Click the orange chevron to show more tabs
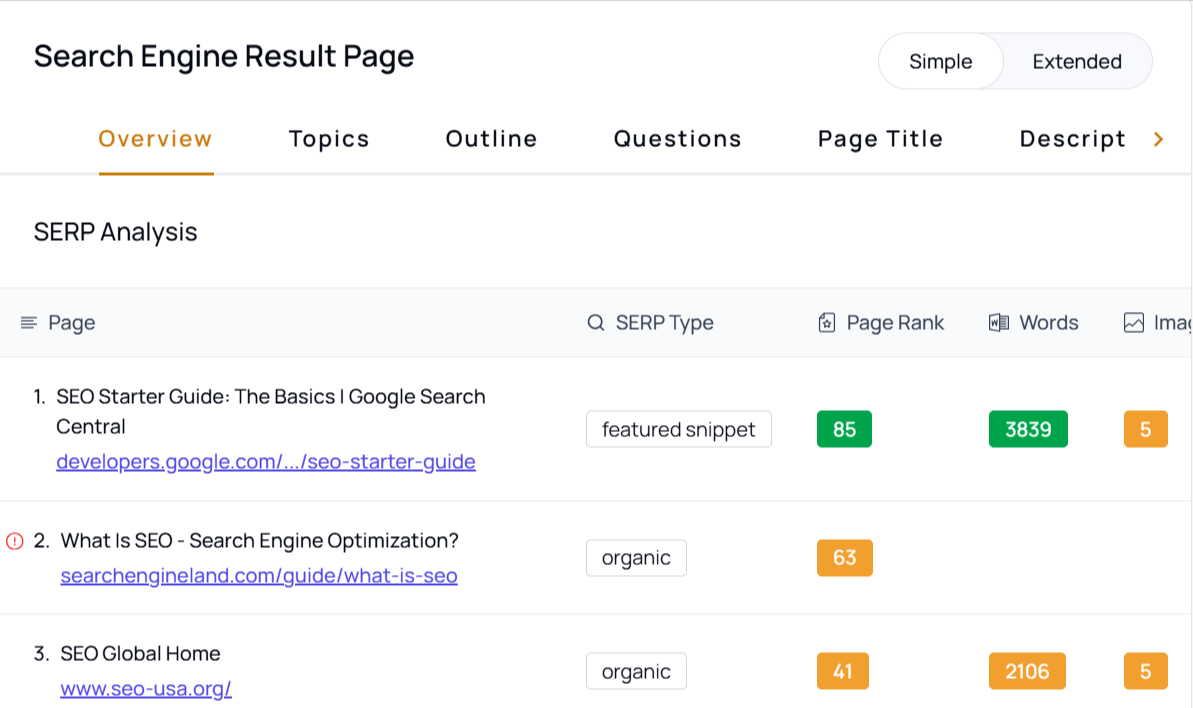The height and width of the screenshot is (708, 1193). [x=1158, y=139]
